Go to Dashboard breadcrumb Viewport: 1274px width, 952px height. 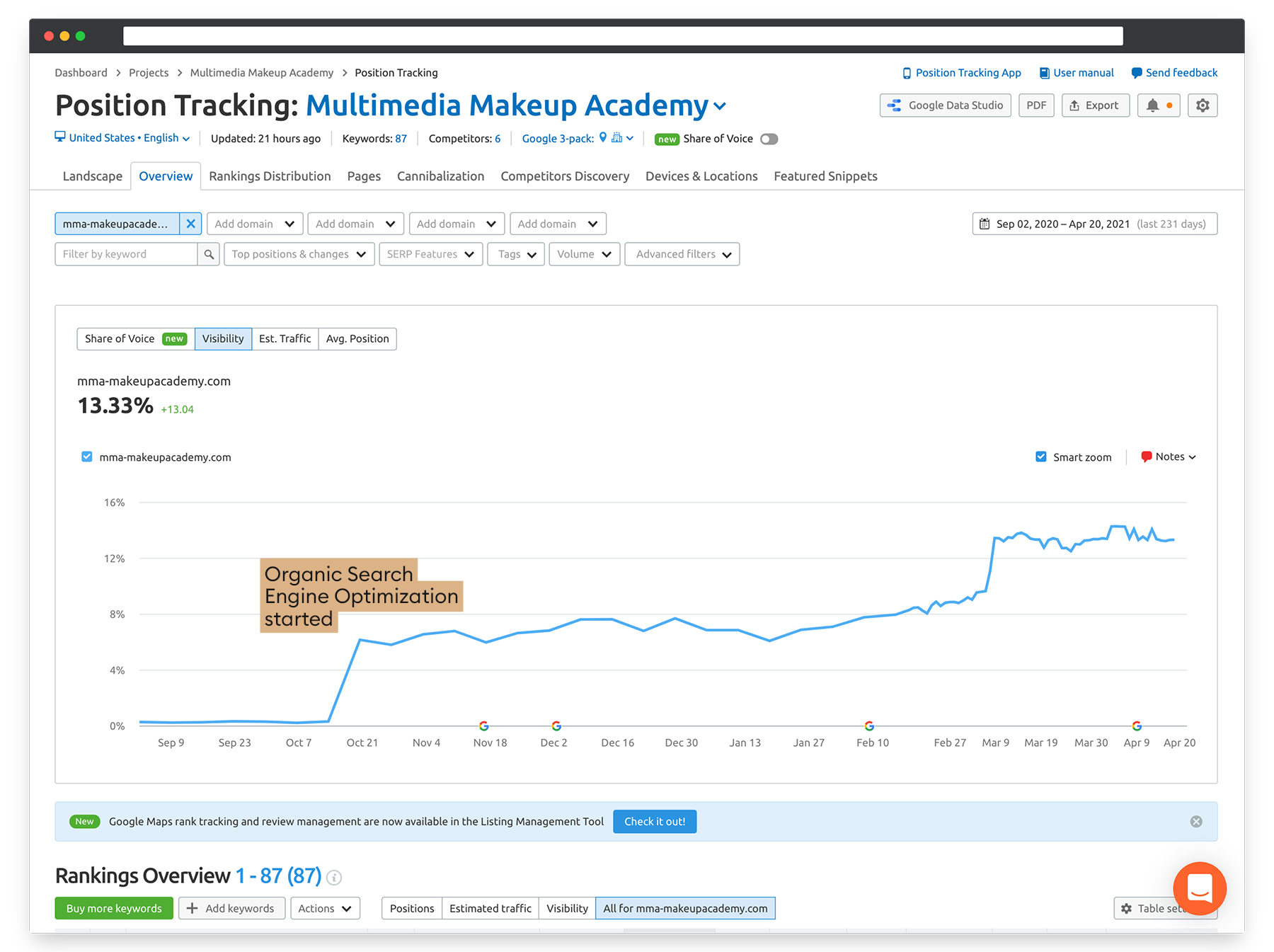[x=81, y=73]
